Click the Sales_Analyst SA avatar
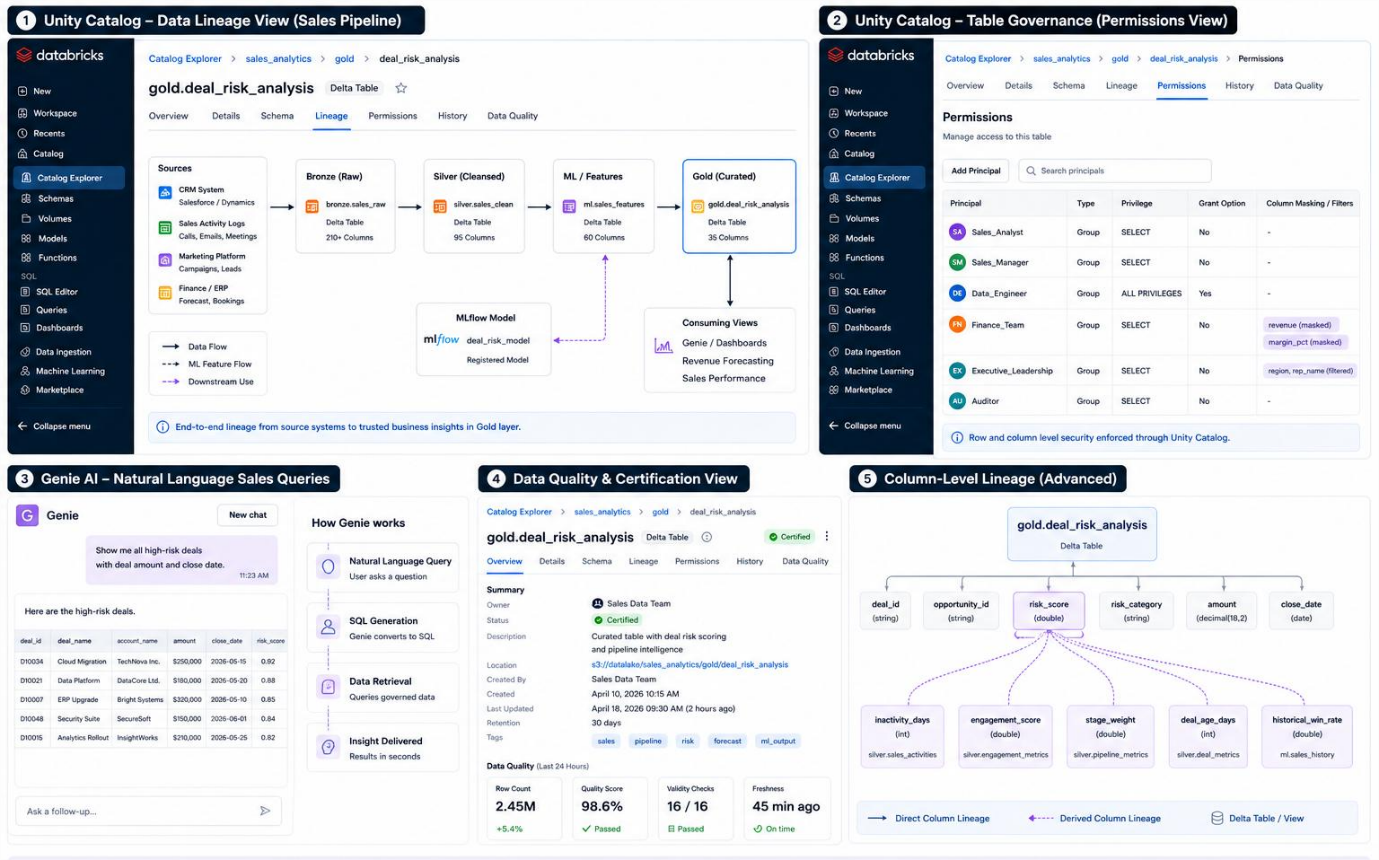 [x=957, y=232]
